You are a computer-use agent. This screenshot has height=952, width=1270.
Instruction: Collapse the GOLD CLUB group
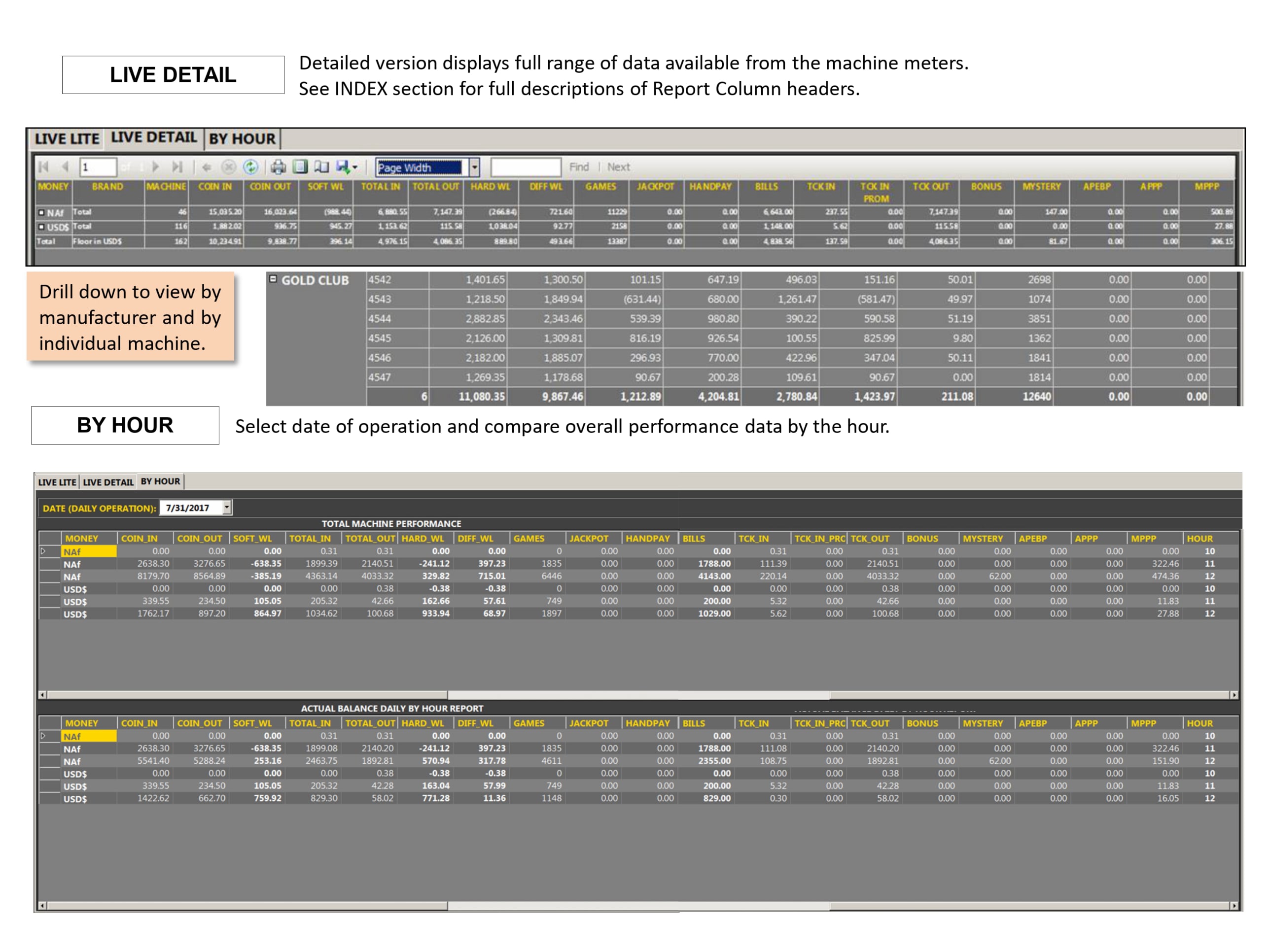(273, 279)
